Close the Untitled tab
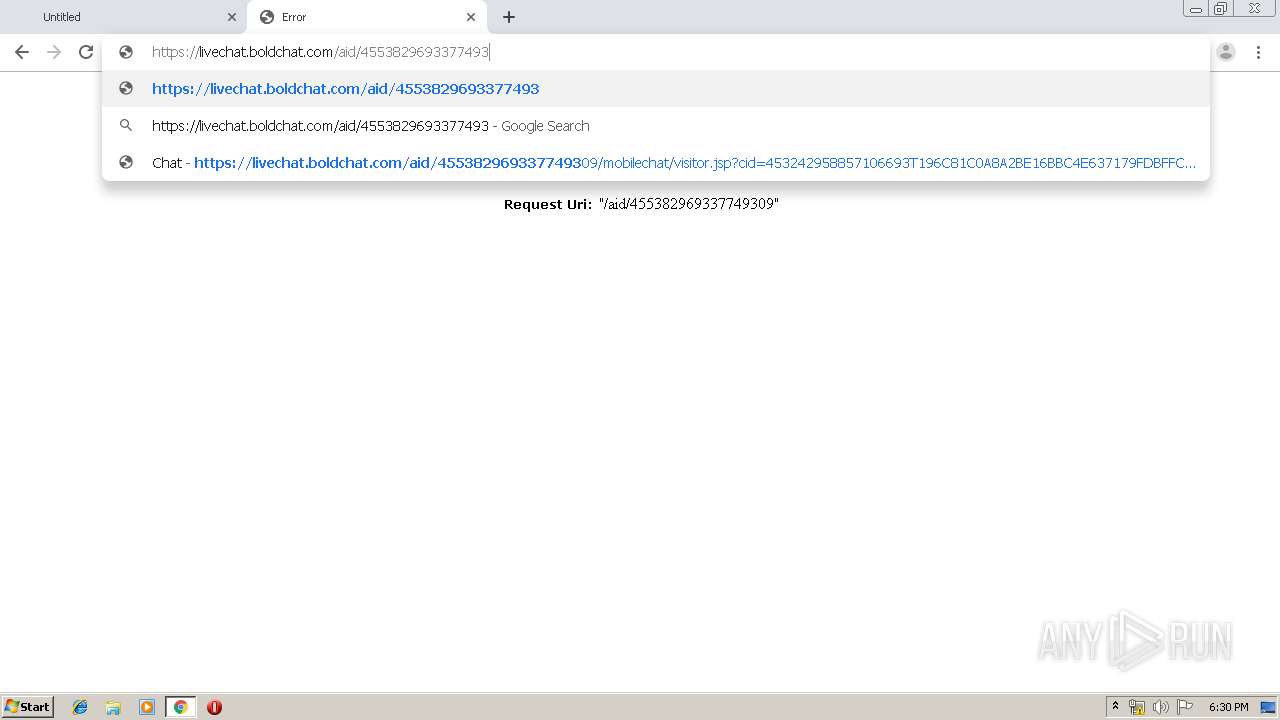 (x=232, y=17)
